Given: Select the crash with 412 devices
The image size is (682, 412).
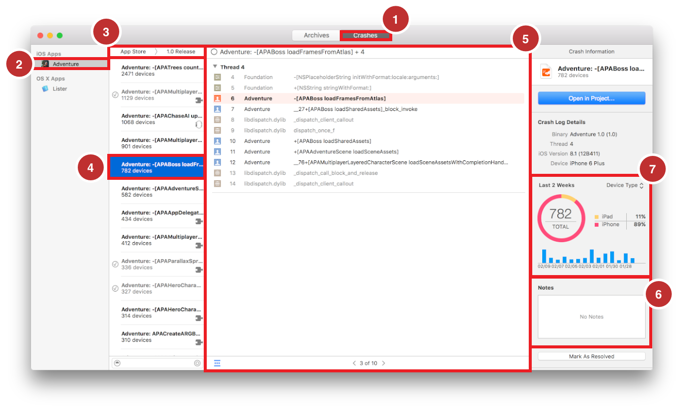Looking at the screenshot, I should point(157,240).
